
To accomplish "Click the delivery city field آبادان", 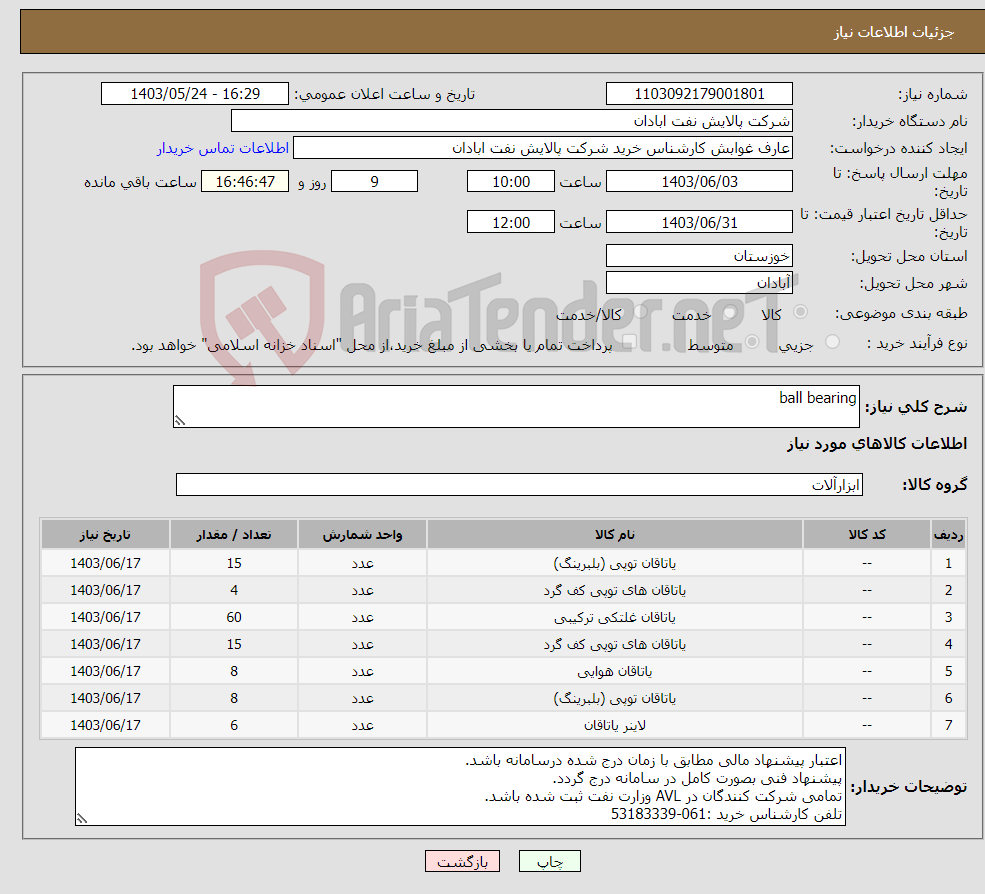I will pyautogui.click(x=699, y=283).
